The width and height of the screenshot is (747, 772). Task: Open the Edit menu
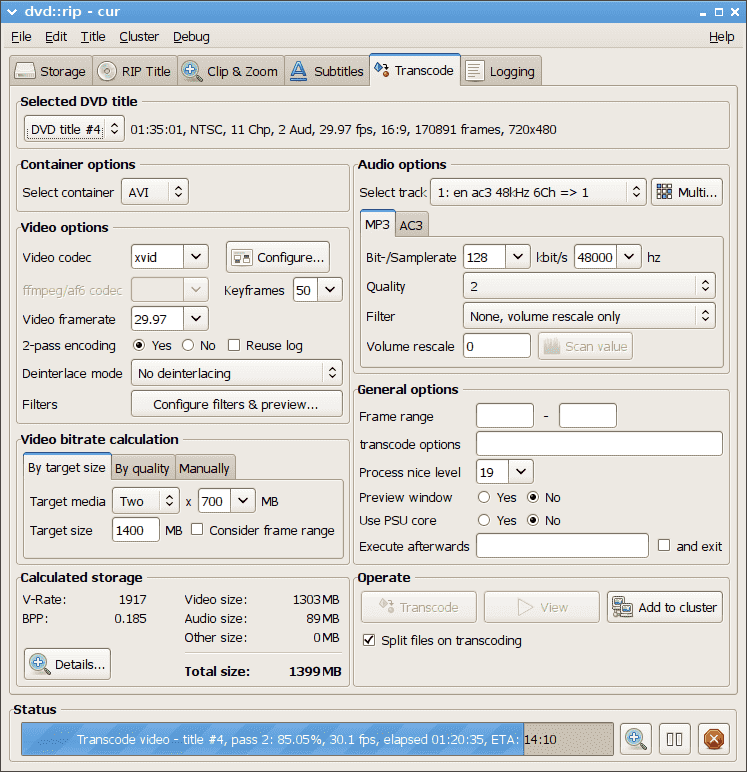(56, 37)
